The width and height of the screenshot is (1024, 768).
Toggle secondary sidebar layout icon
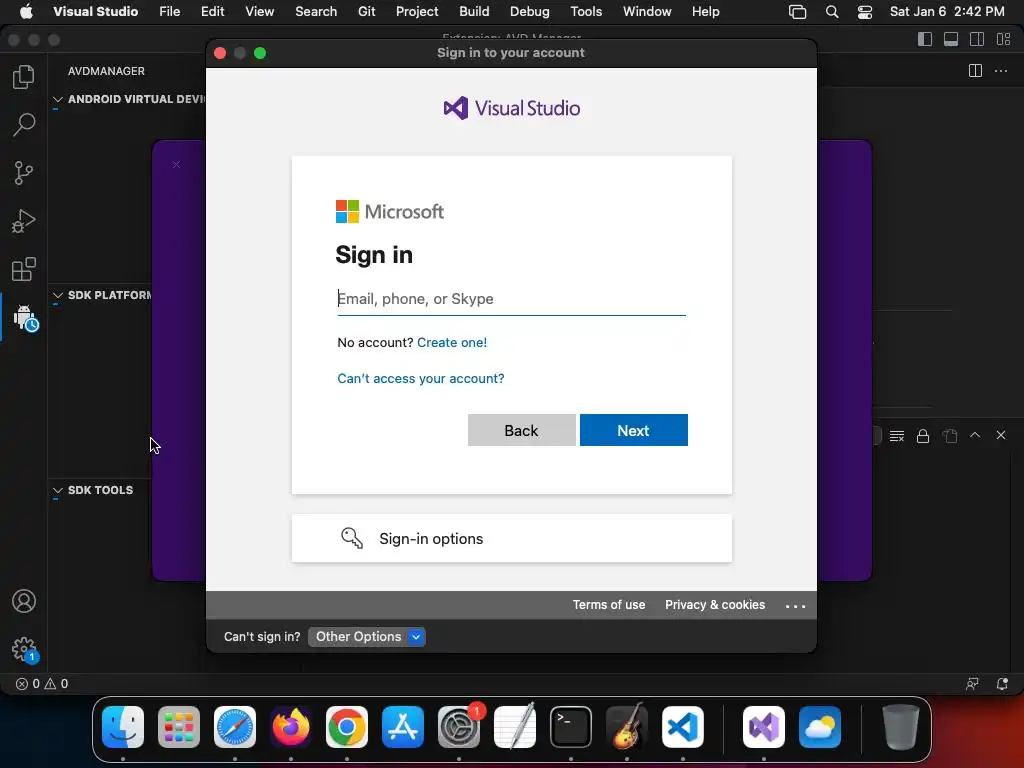[x=977, y=39]
